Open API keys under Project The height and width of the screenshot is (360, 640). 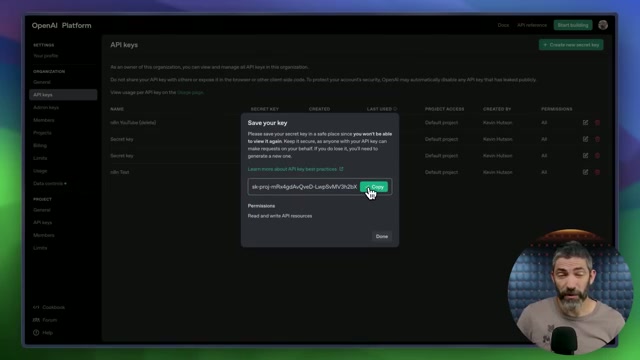click(42, 222)
